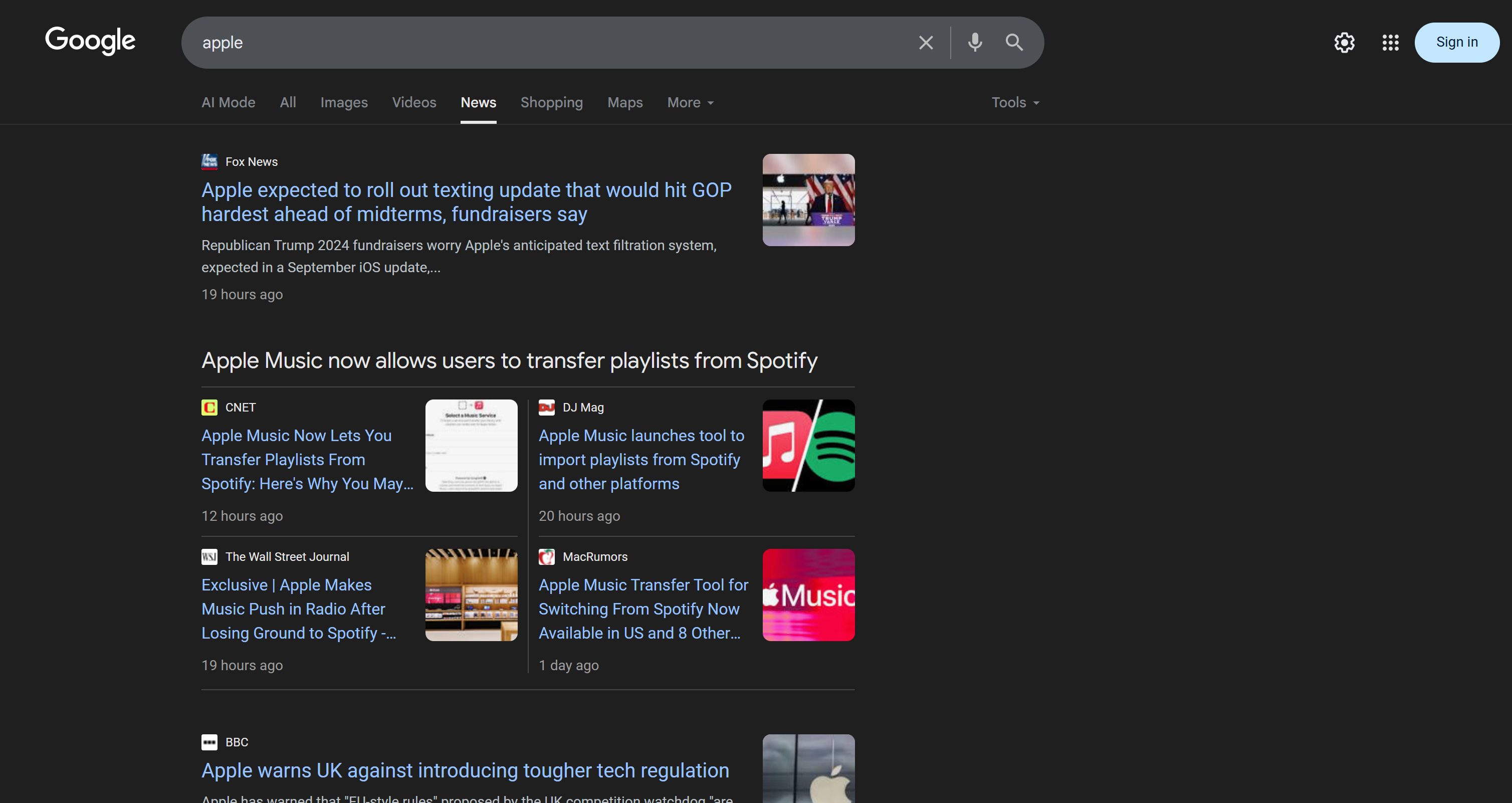Switch to the Shopping tab
This screenshot has height=803, width=1512.
551,103
